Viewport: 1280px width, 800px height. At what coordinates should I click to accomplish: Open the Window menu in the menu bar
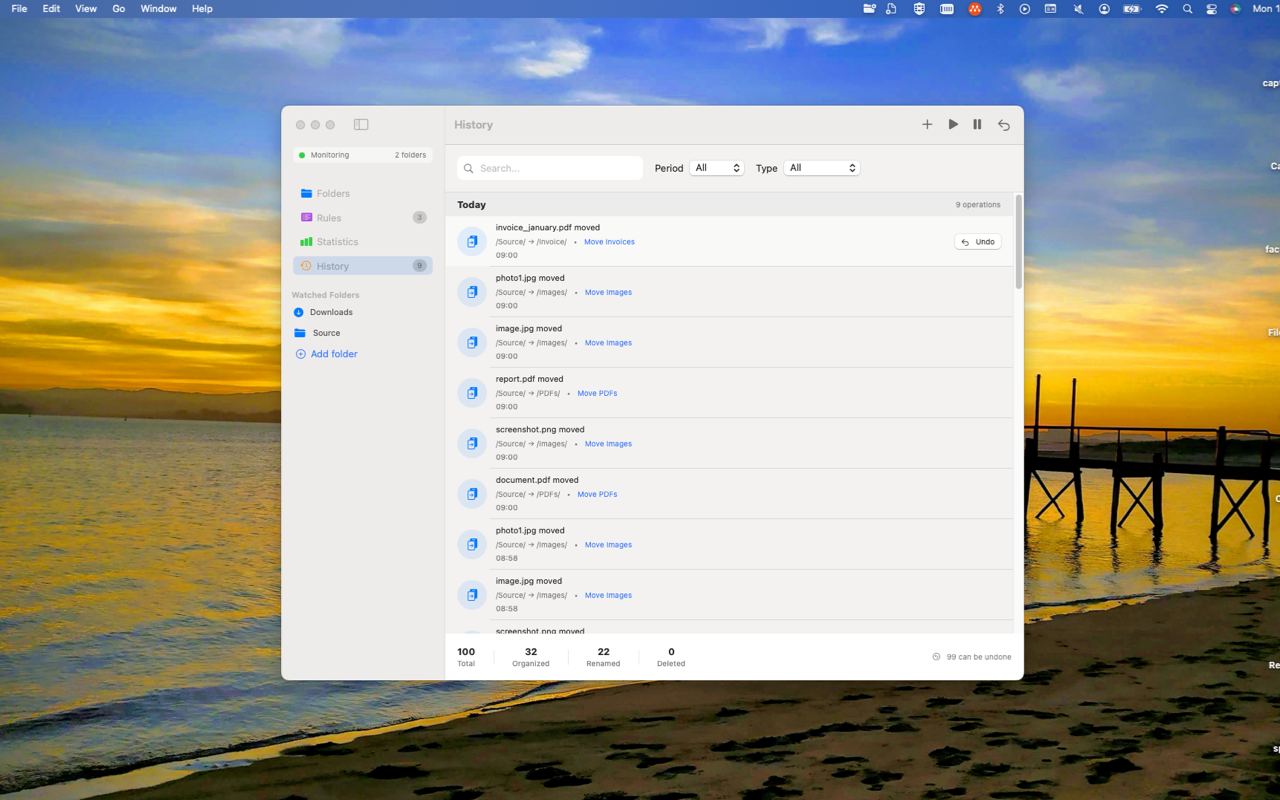pyautogui.click(x=158, y=8)
